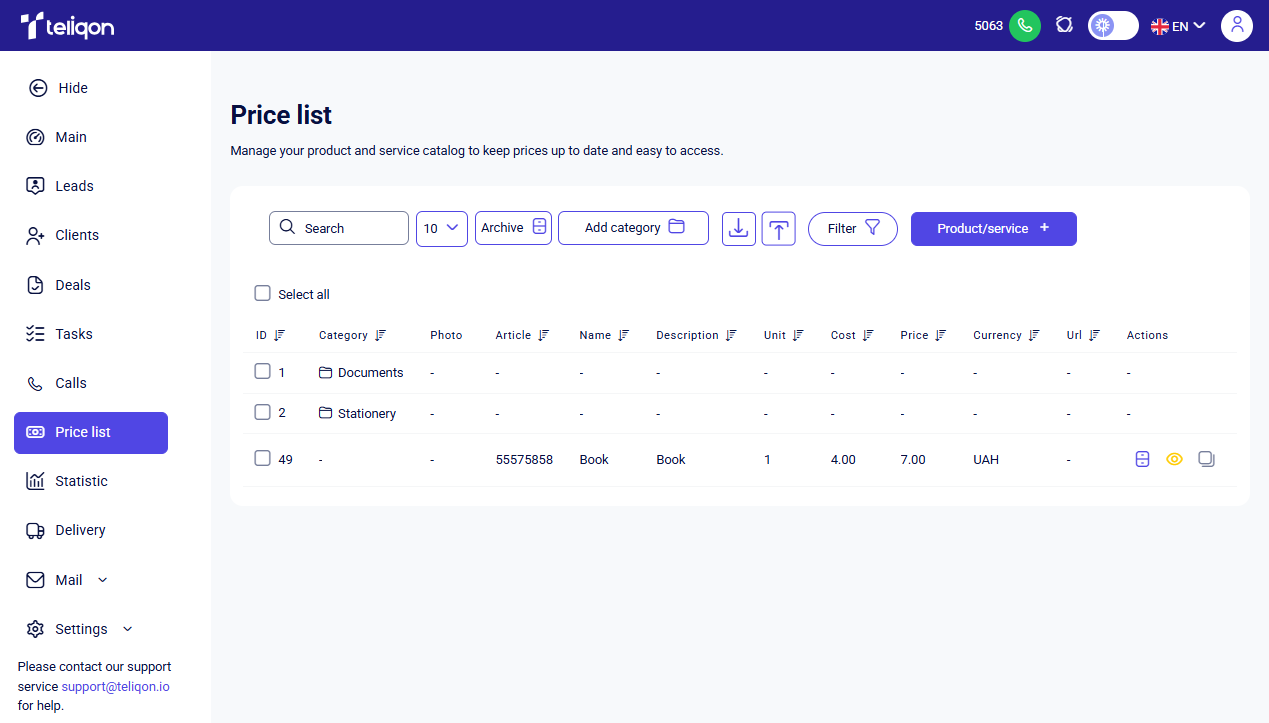The width and height of the screenshot is (1269, 723).
Task: Click the download icon in toolbar
Action: (738, 228)
